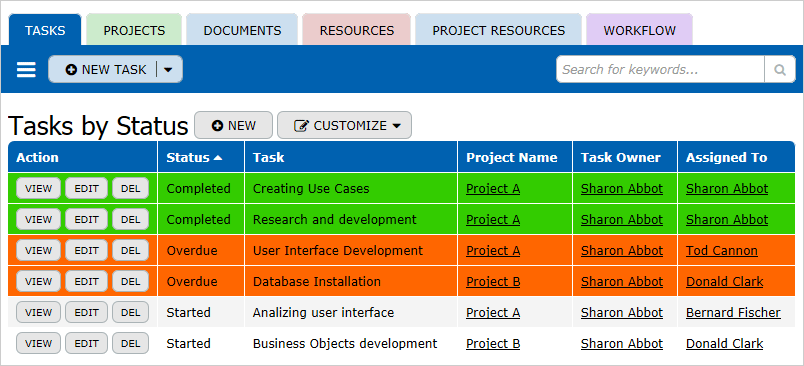
Task: Select the 'Business Objects development' task text
Action: click(x=345, y=343)
